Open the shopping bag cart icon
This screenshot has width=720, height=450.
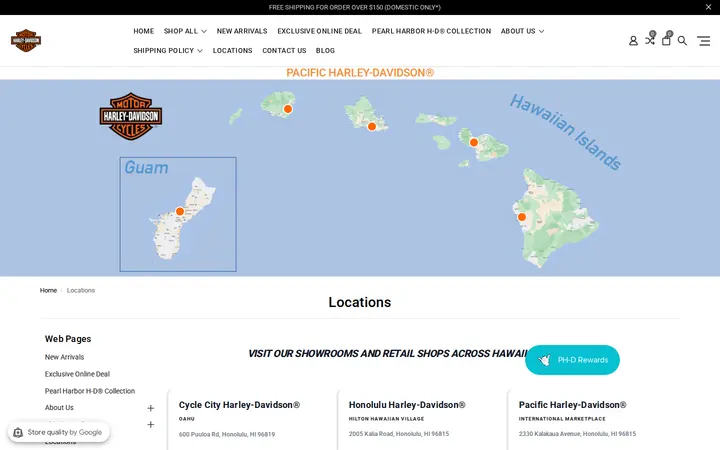[x=666, y=41]
